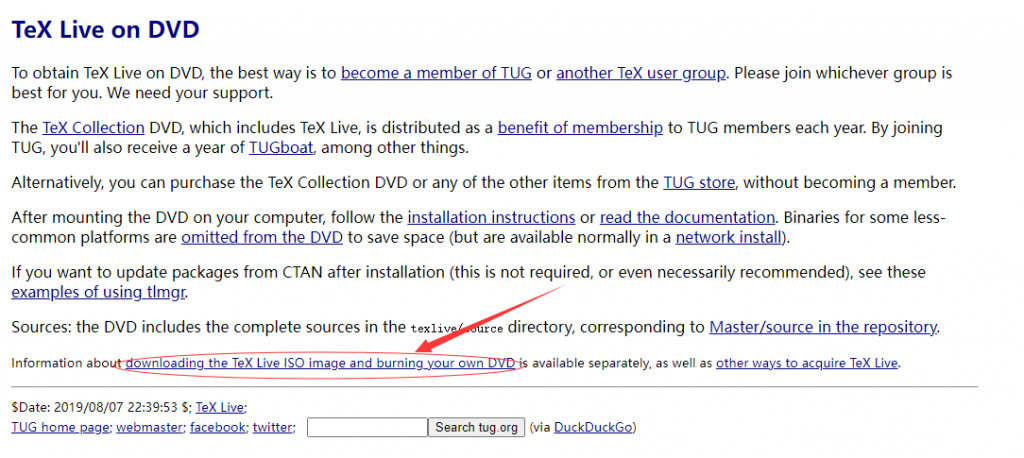Follow 'other ways to acquire TeX Live' link

tap(807, 363)
